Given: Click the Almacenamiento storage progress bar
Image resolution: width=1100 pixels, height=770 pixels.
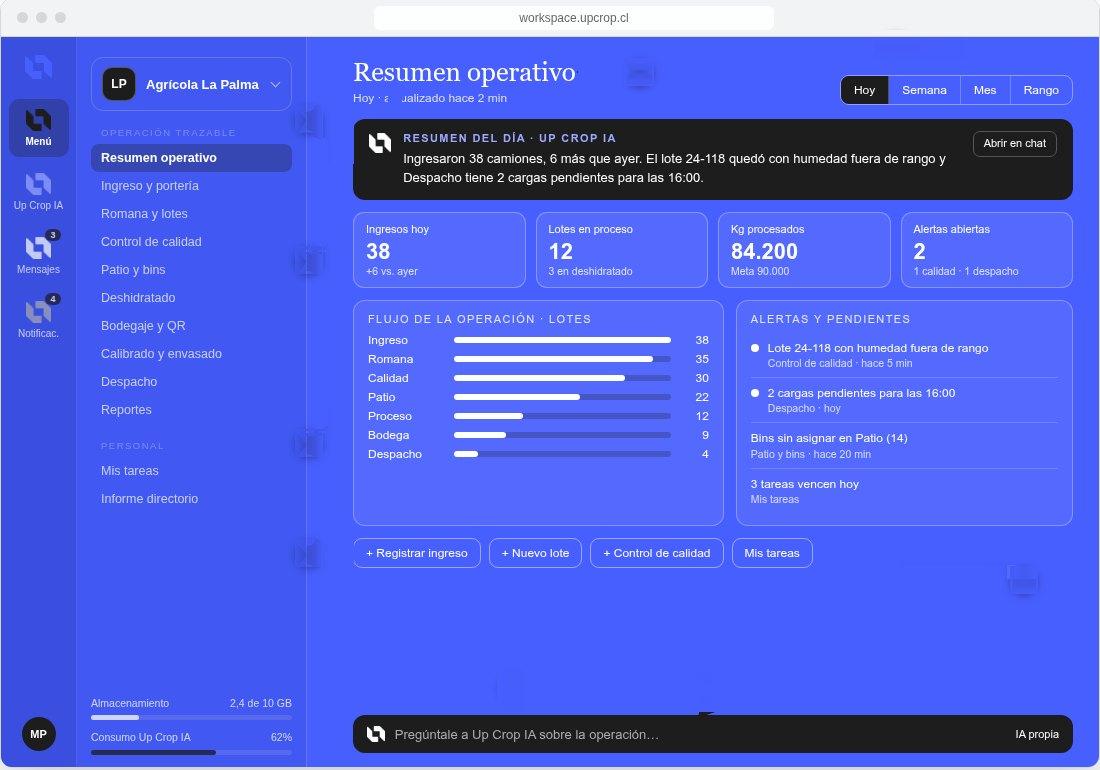Looking at the screenshot, I should (192, 717).
